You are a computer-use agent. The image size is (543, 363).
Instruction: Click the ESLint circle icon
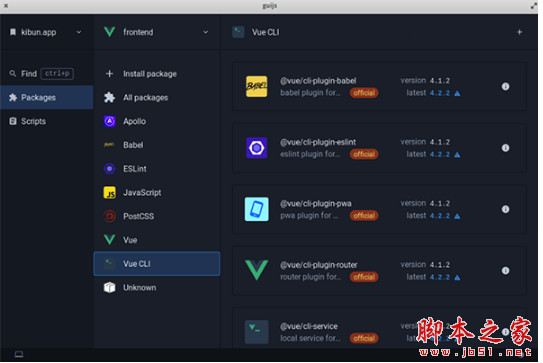[109, 169]
